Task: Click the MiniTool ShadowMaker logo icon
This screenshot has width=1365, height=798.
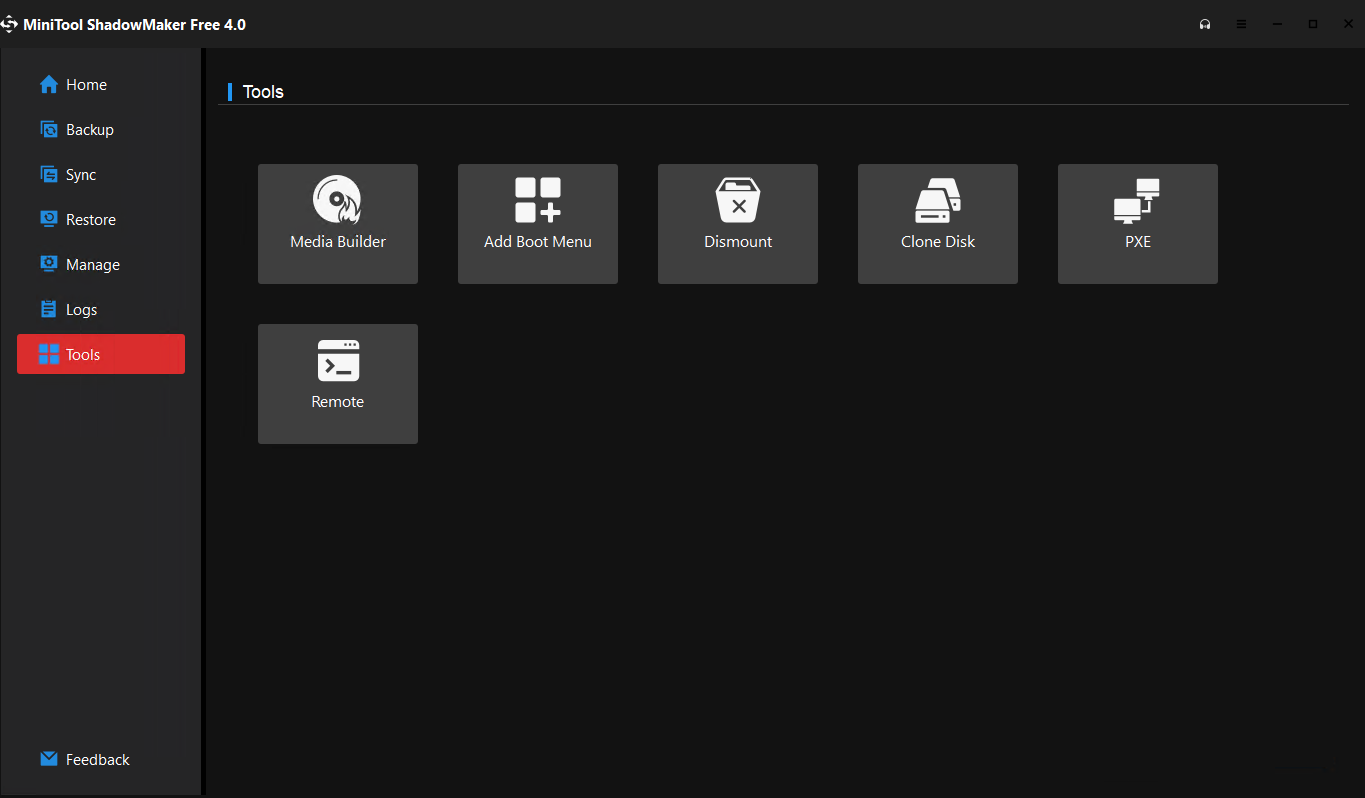Action: point(9,25)
